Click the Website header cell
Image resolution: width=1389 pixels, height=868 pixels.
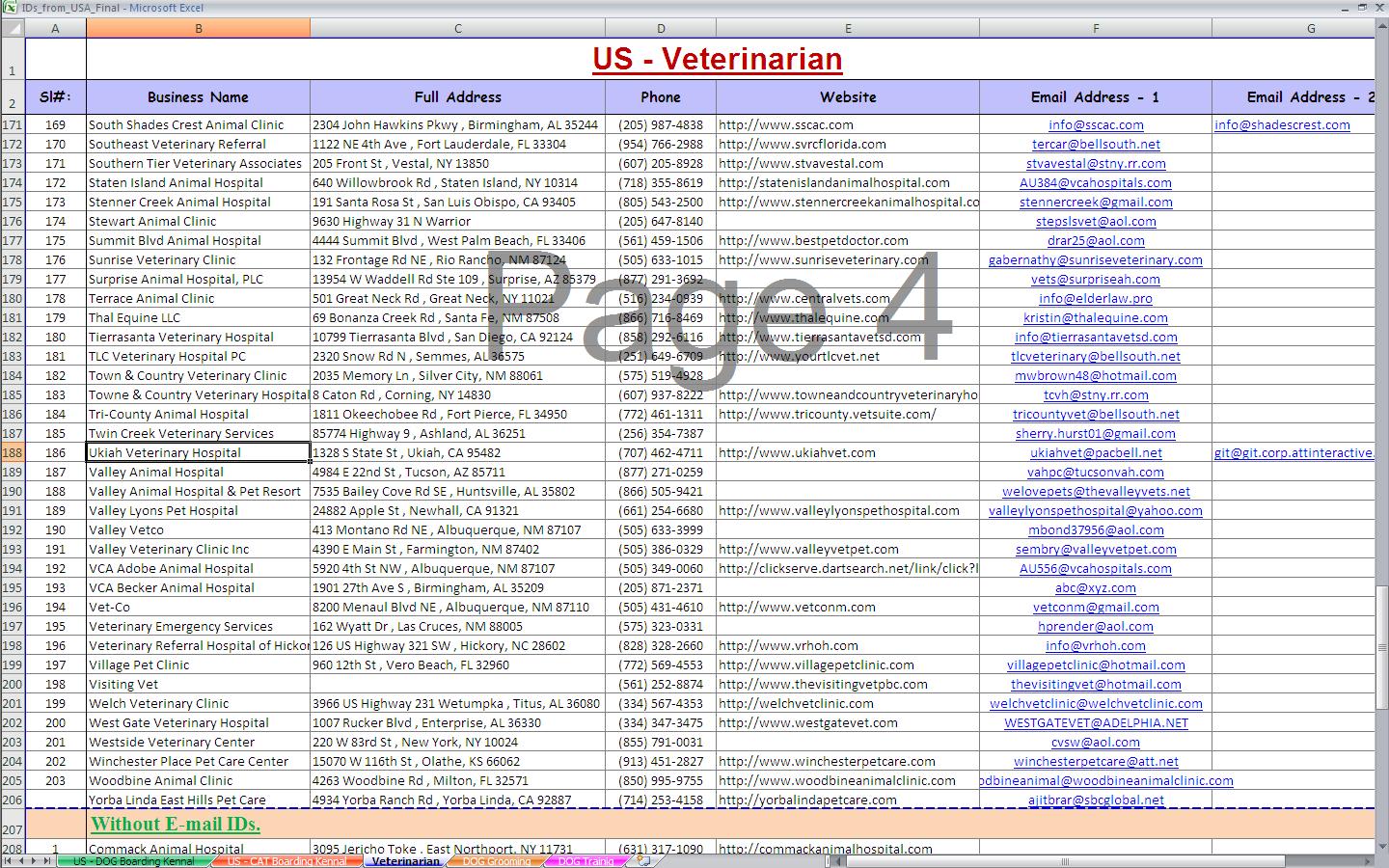[848, 96]
